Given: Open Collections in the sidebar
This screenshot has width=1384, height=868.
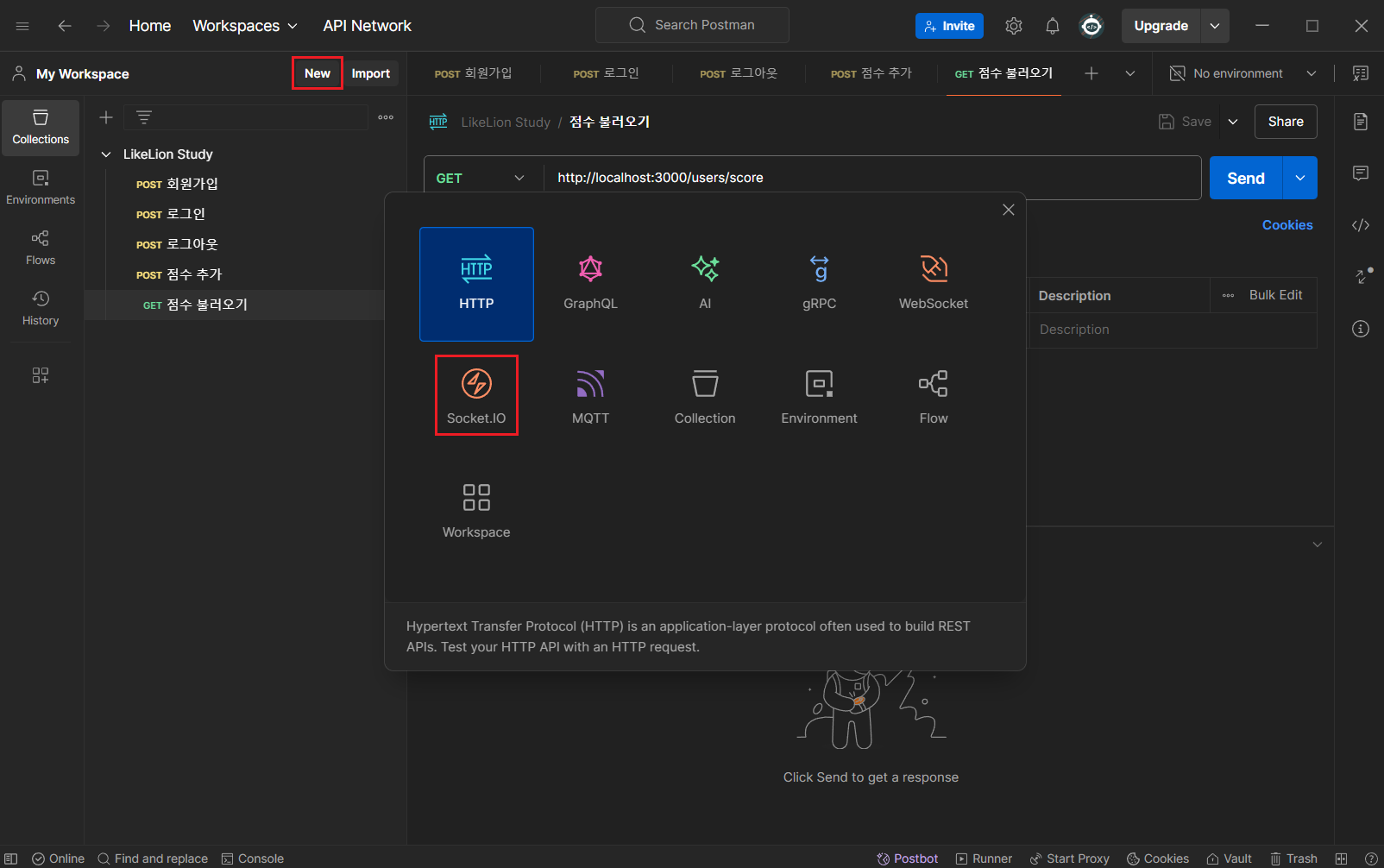Looking at the screenshot, I should (x=41, y=128).
